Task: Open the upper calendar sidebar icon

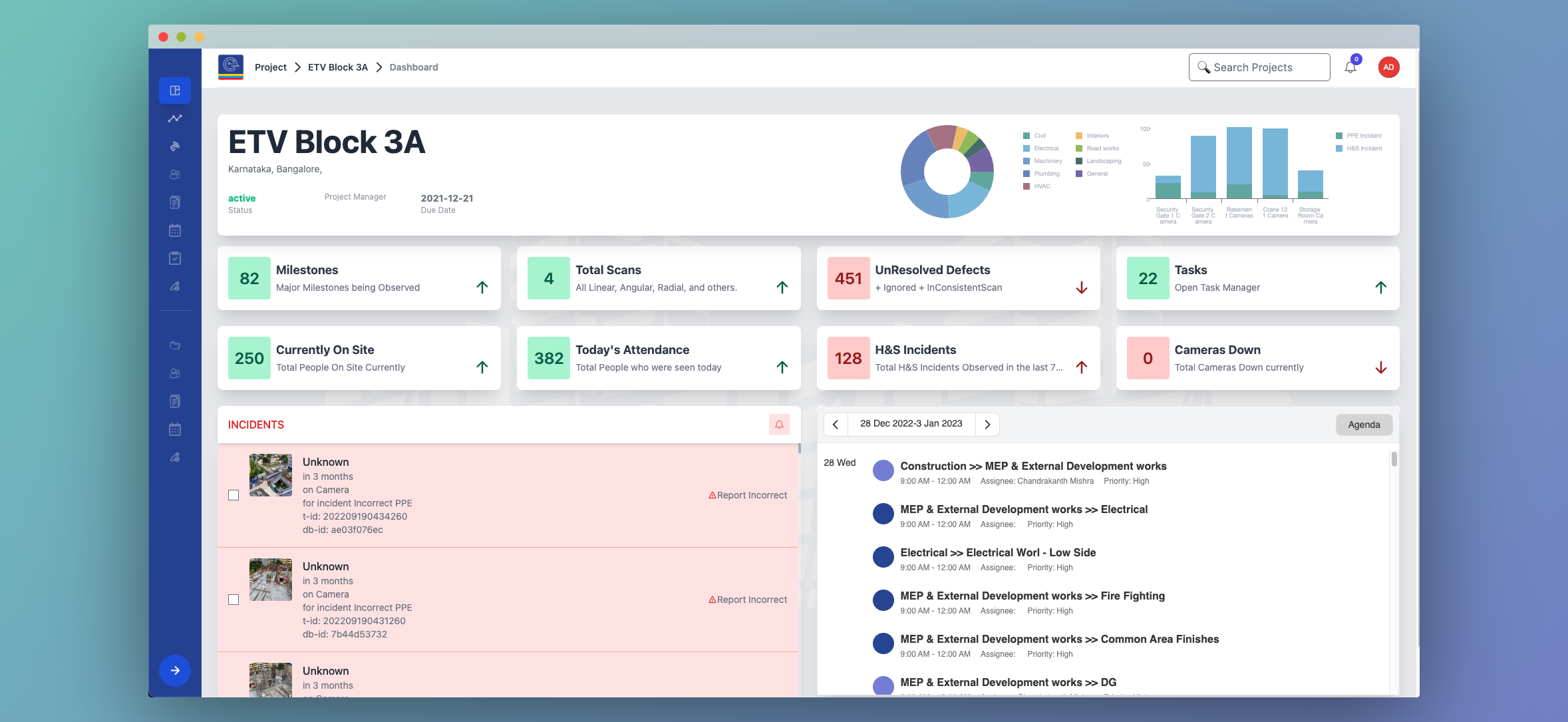Action: (175, 230)
